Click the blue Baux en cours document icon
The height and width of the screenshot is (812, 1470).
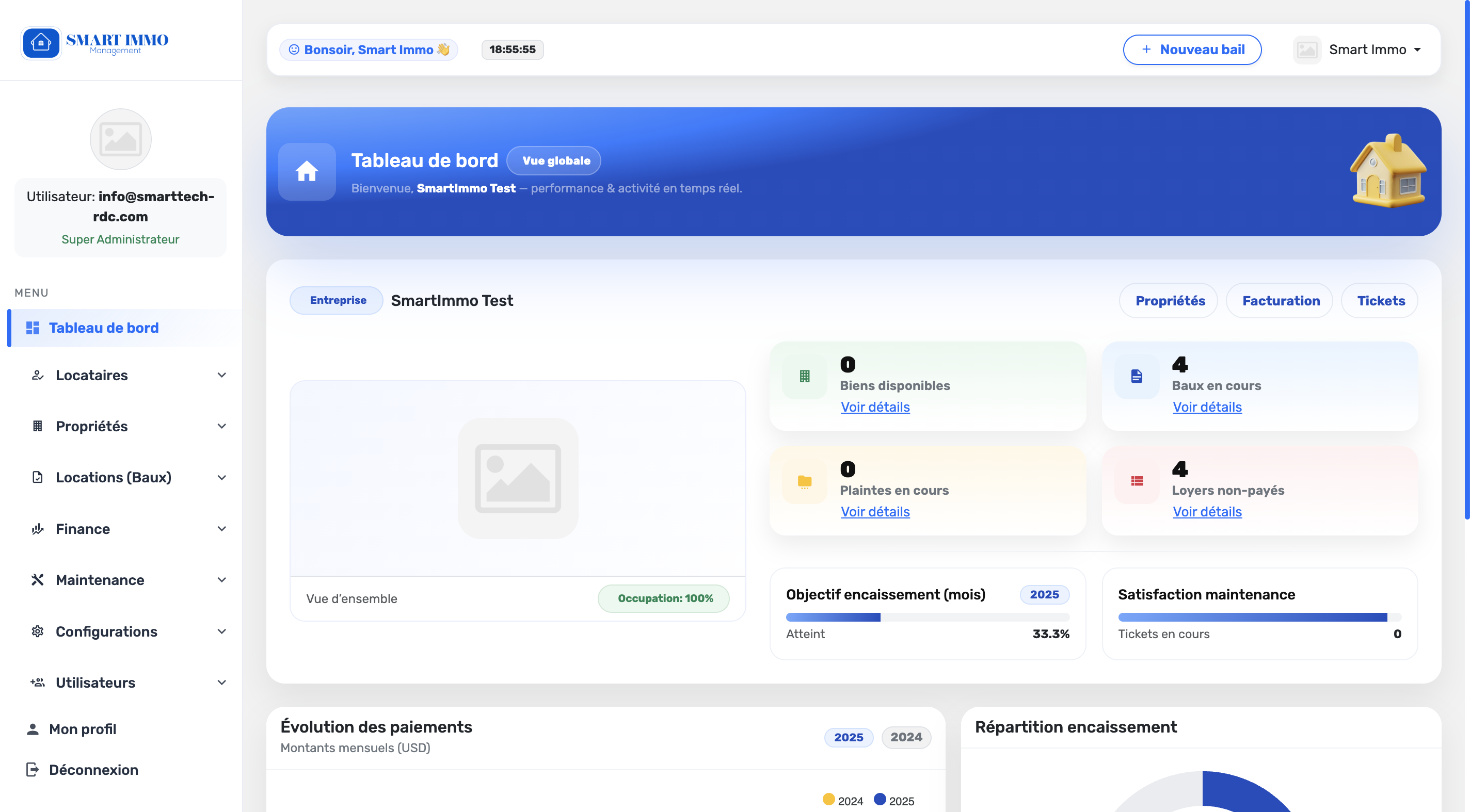(x=1136, y=376)
